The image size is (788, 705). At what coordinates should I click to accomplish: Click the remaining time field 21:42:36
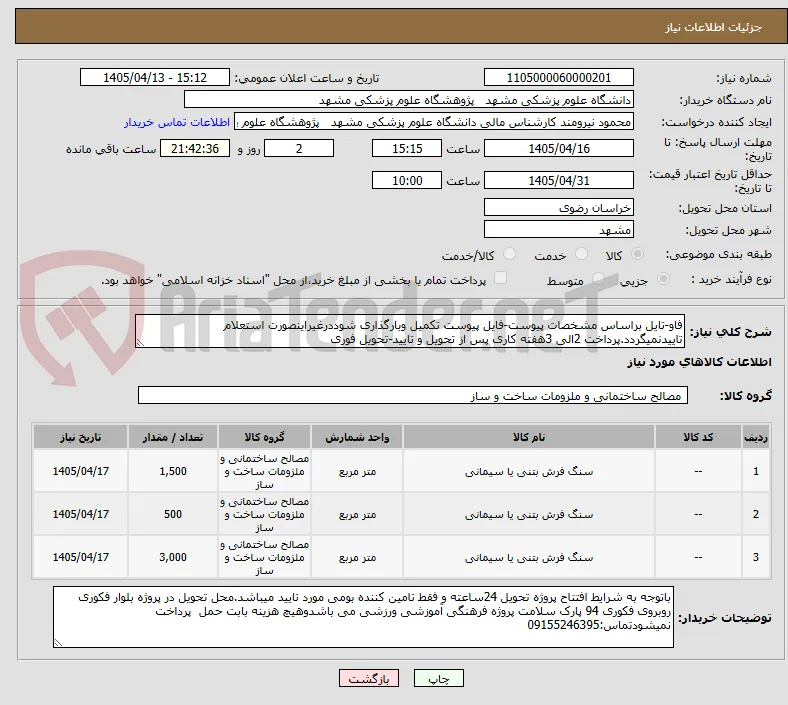point(195,148)
